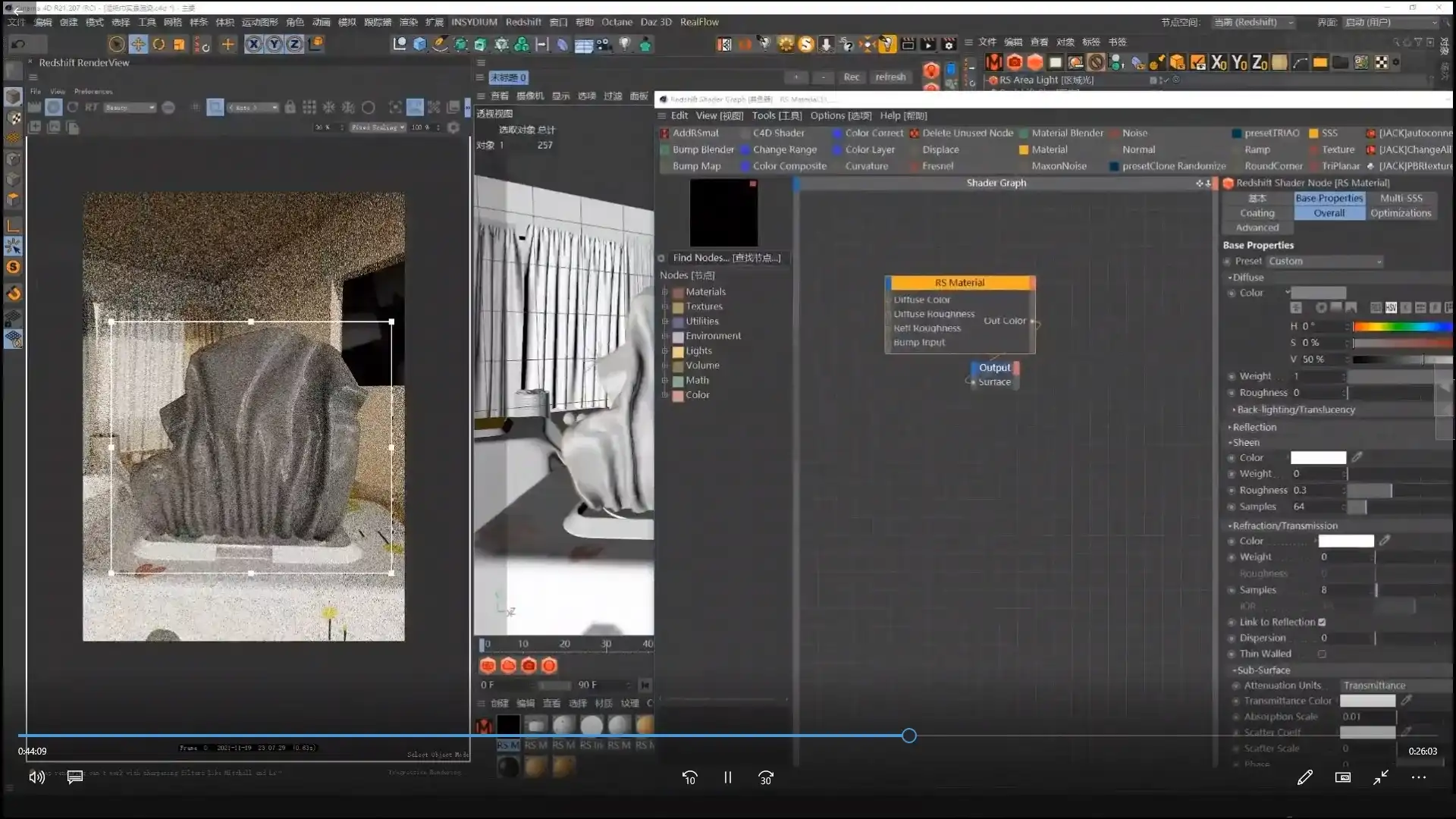The image size is (1456, 819).
Task: Toggle the volume speaker icon
Action: [36, 777]
